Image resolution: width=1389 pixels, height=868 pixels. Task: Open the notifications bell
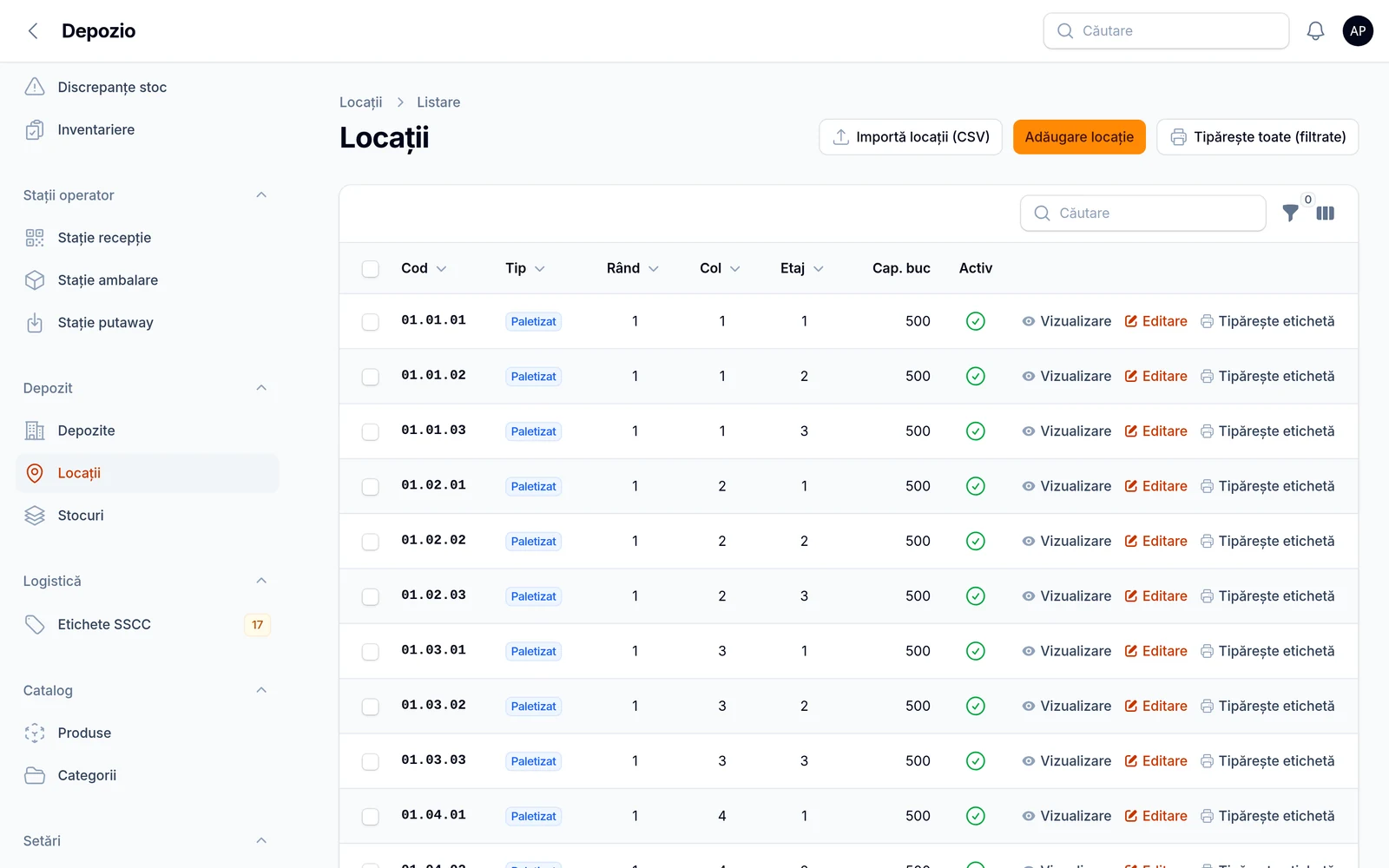tap(1315, 31)
